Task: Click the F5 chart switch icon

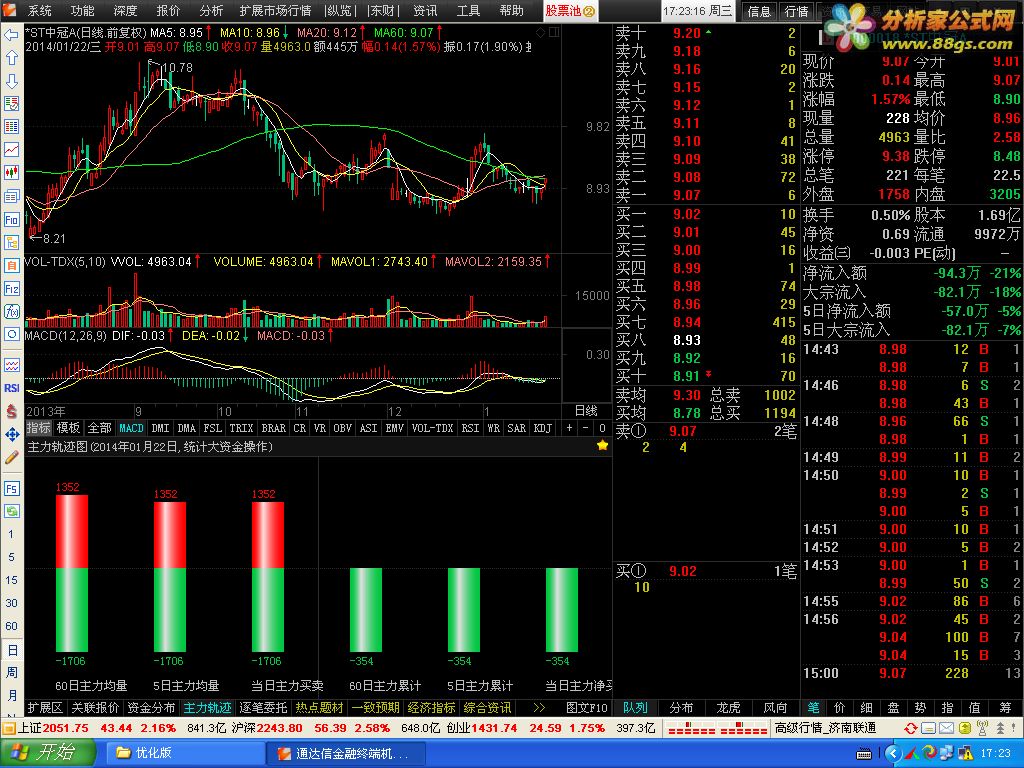Action: coord(11,488)
